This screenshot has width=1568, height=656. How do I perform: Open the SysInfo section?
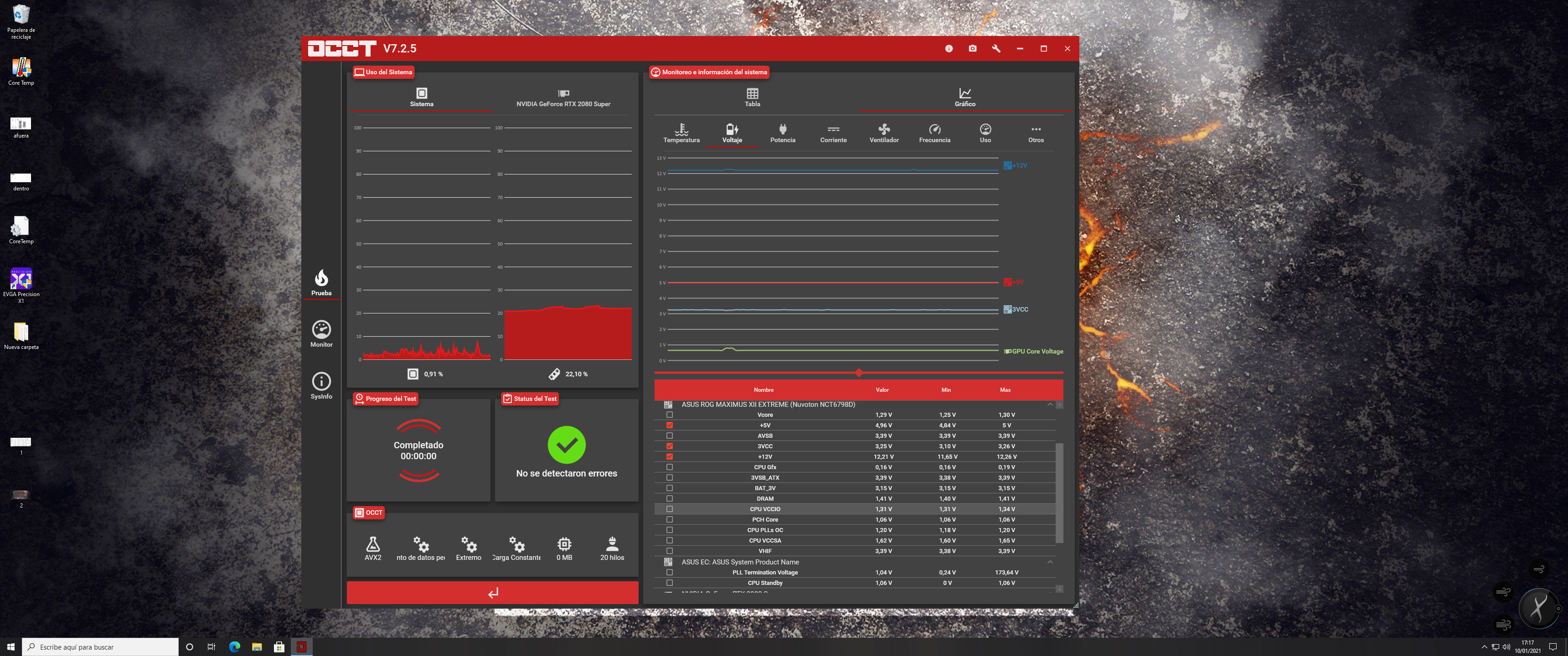(321, 386)
